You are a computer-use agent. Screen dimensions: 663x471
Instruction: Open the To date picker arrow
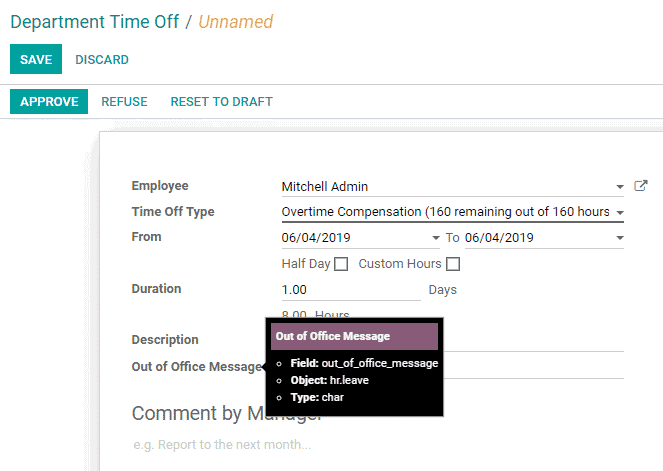click(619, 238)
